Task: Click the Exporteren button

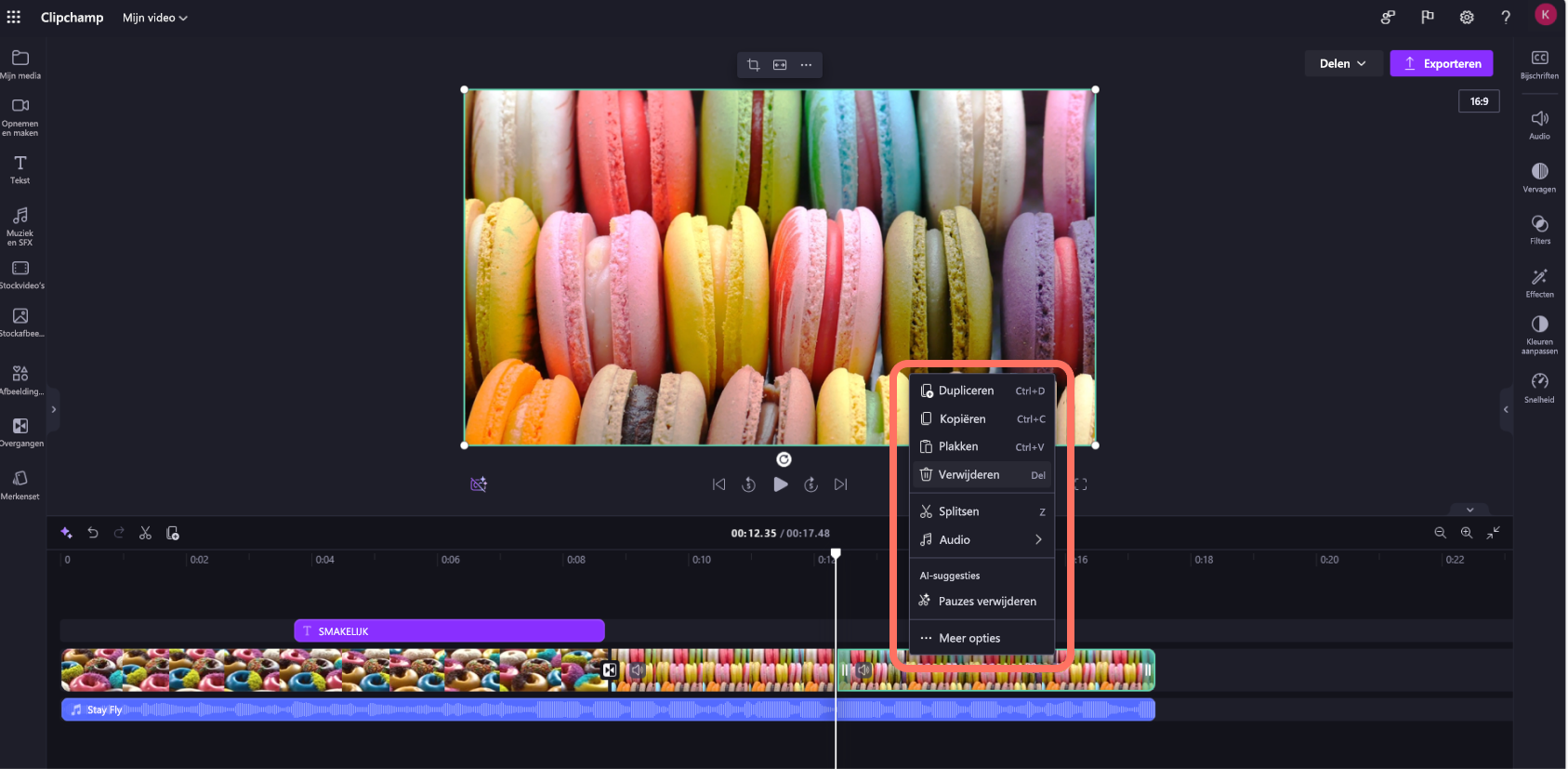Action: pos(1442,63)
